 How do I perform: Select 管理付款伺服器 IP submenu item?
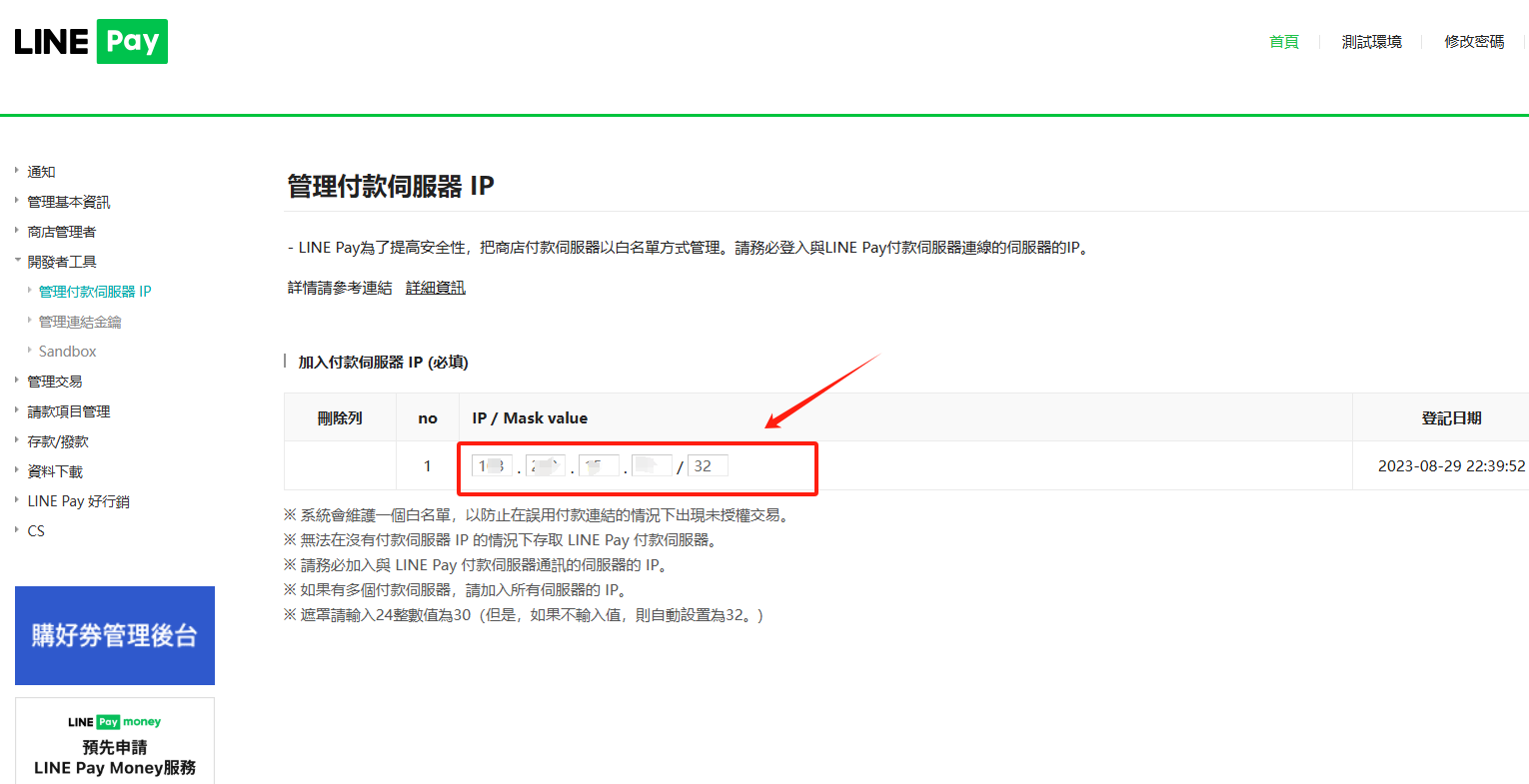(x=95, y=292)
